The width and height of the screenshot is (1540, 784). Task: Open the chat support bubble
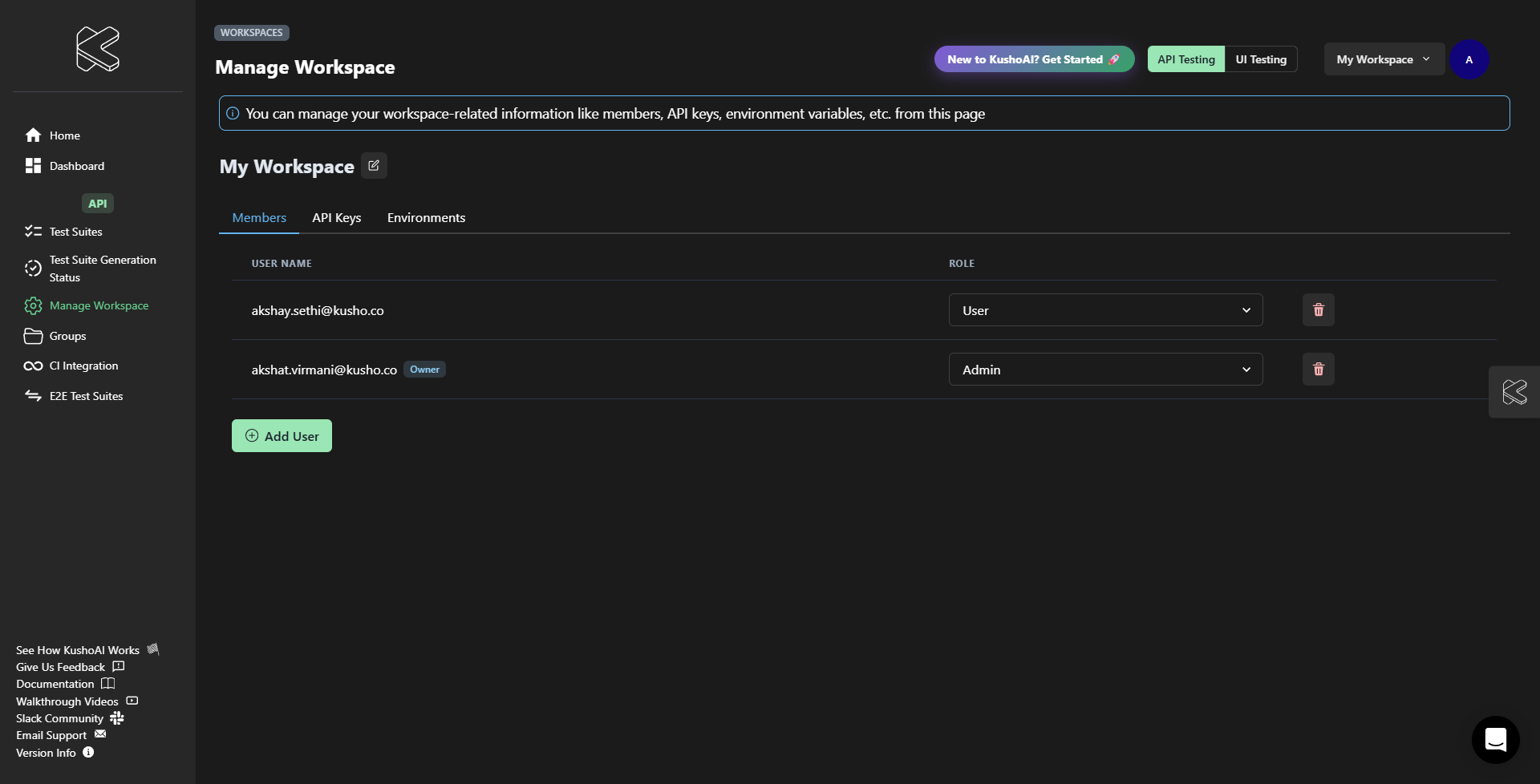[x=1496, y=740]
